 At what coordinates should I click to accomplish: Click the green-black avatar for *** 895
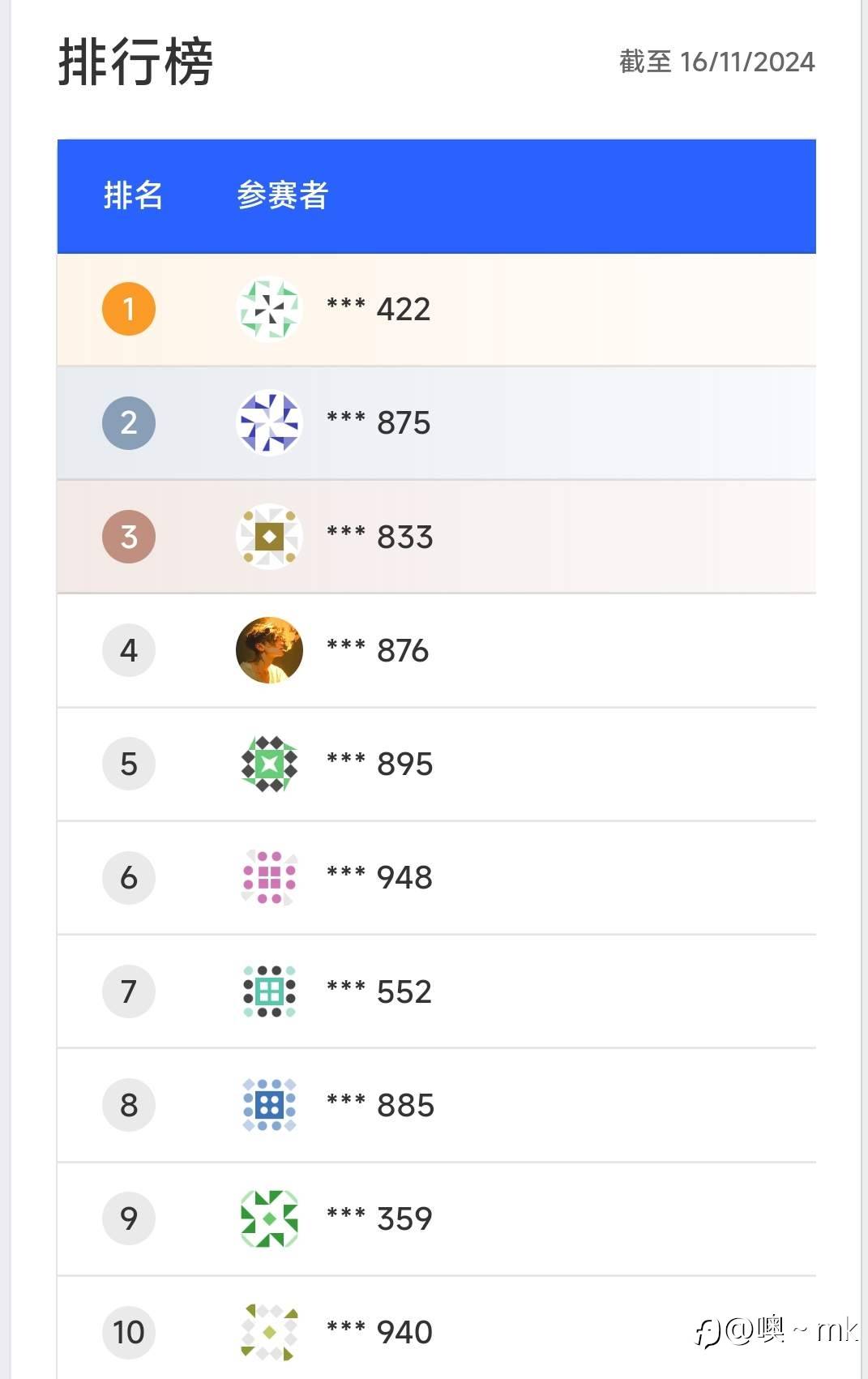pyautogui.click(x=269, y=764)
